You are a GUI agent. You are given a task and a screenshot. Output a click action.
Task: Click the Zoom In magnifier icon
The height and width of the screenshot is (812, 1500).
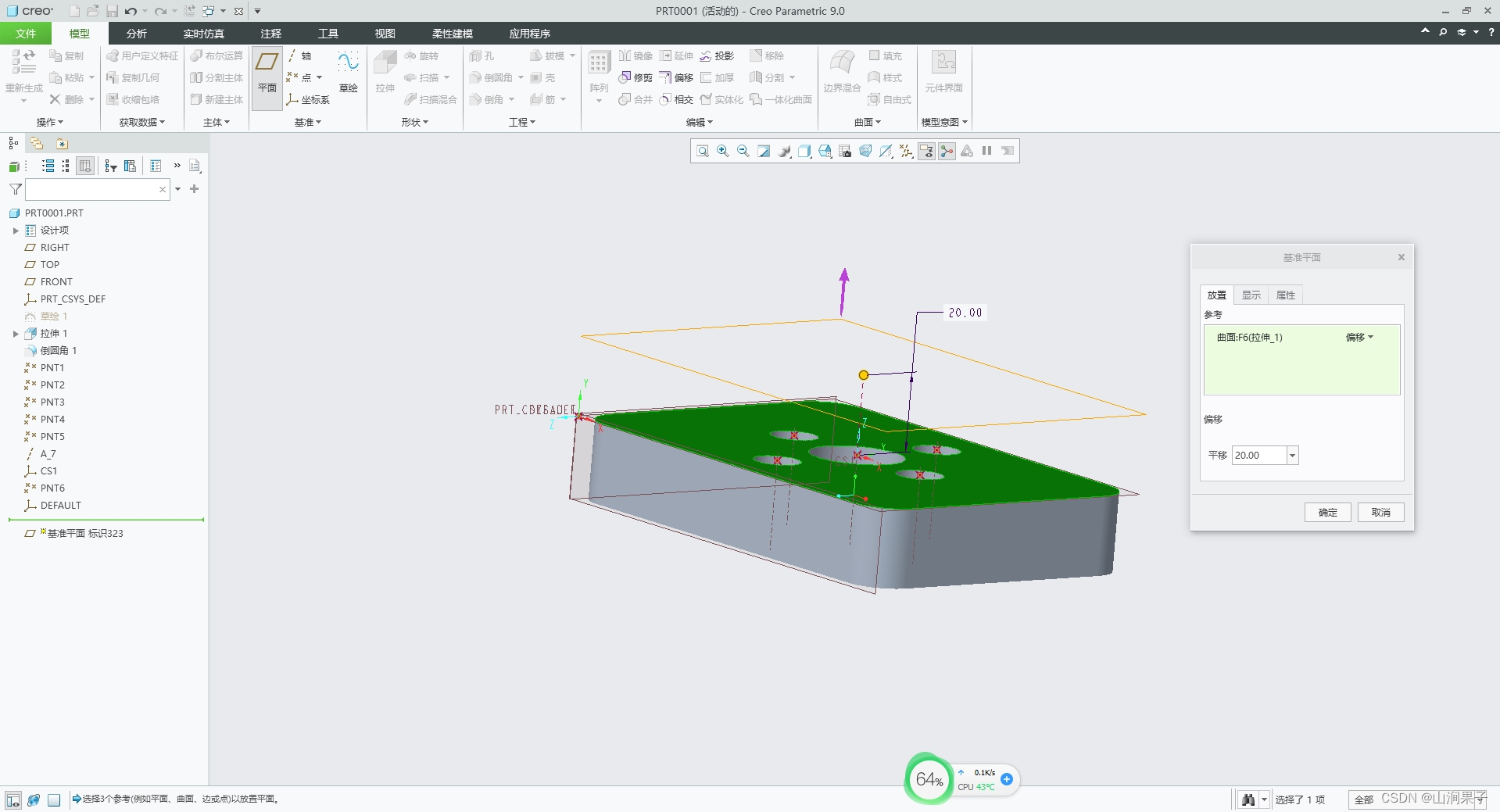723,151
